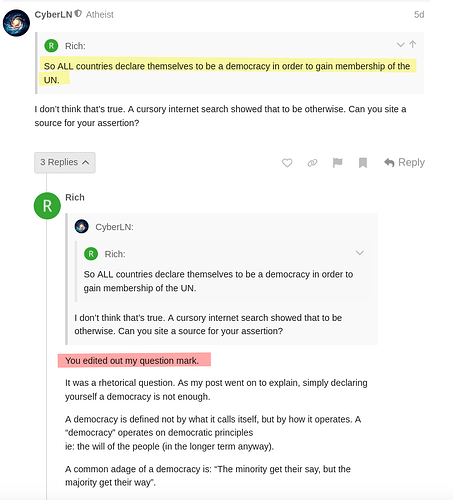
Task: Bookmark CyberLN's post
Action: (363, 163)
